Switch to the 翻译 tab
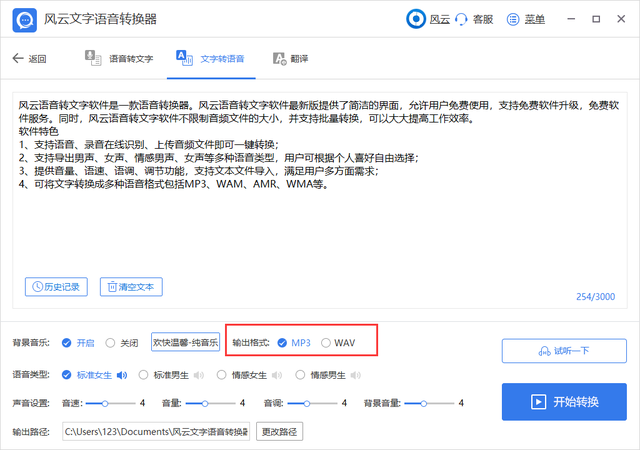640x450 pixels. 288,59
